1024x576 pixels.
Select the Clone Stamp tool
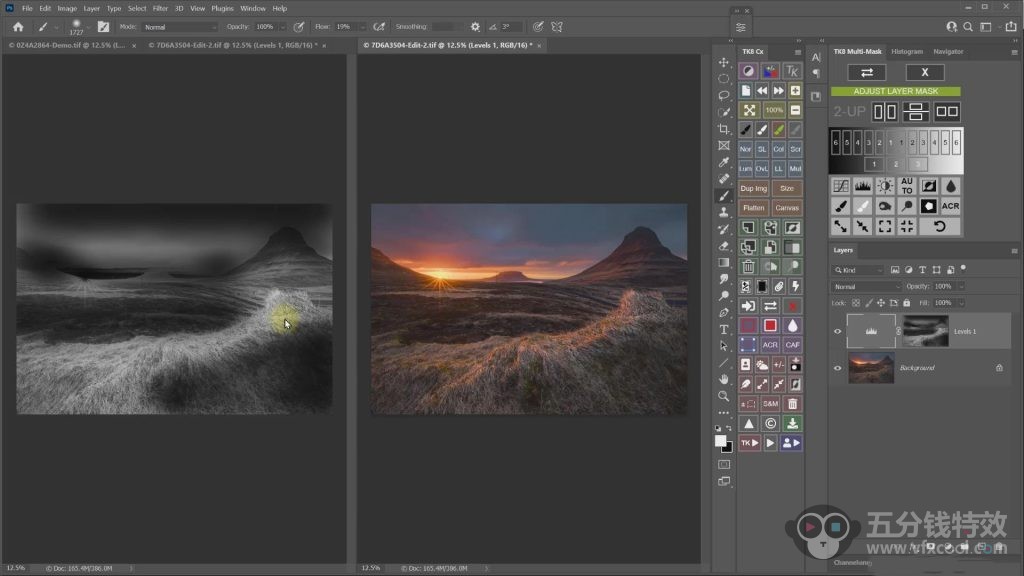(x=724, y=212)
